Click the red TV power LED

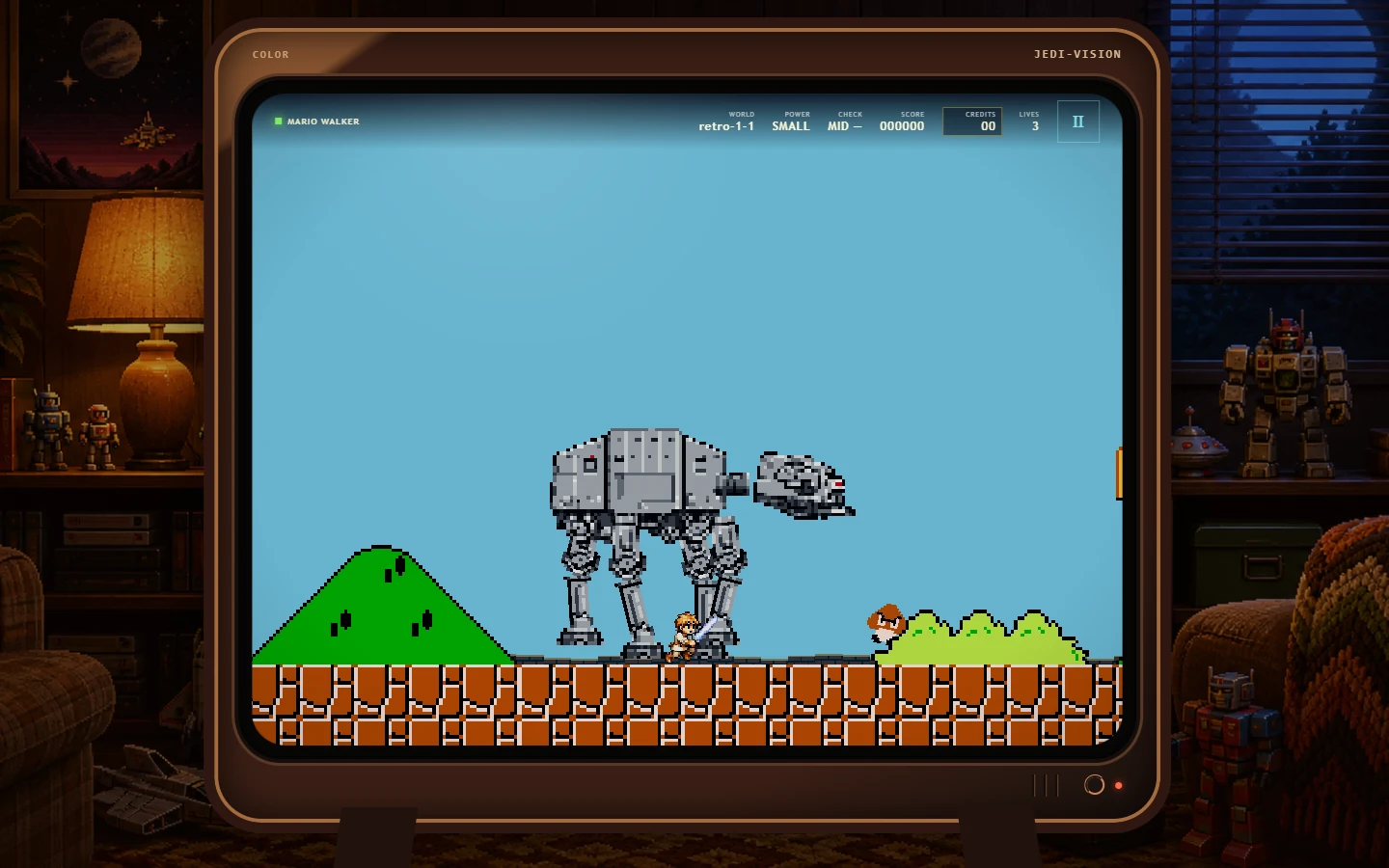pos(1119,785)
